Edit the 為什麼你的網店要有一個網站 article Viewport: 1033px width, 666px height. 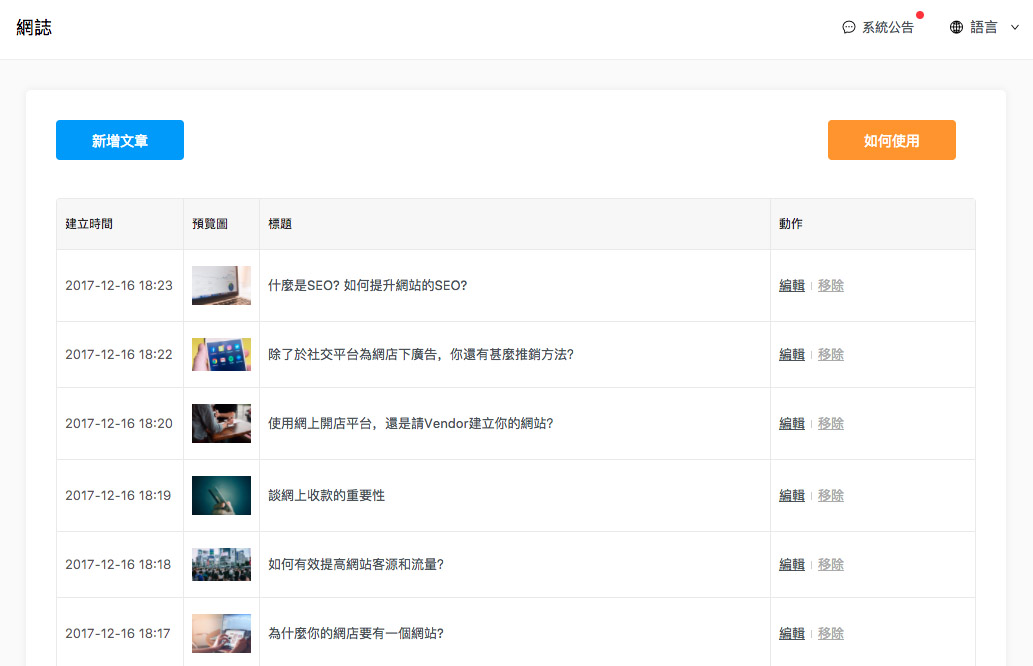[792, 634]
